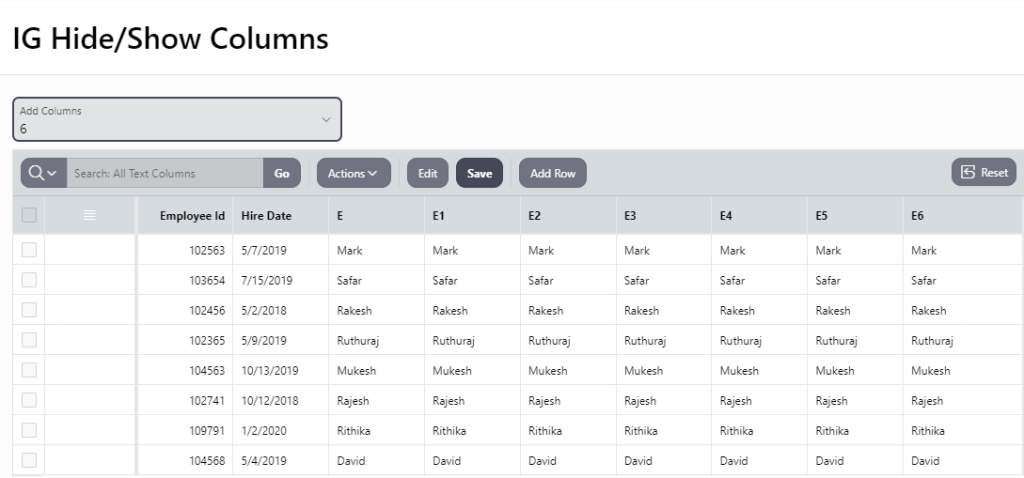The height and width of the screenshot is (478, 1024).
Task: Click the Add Row button
Action: tap(552, 173)
